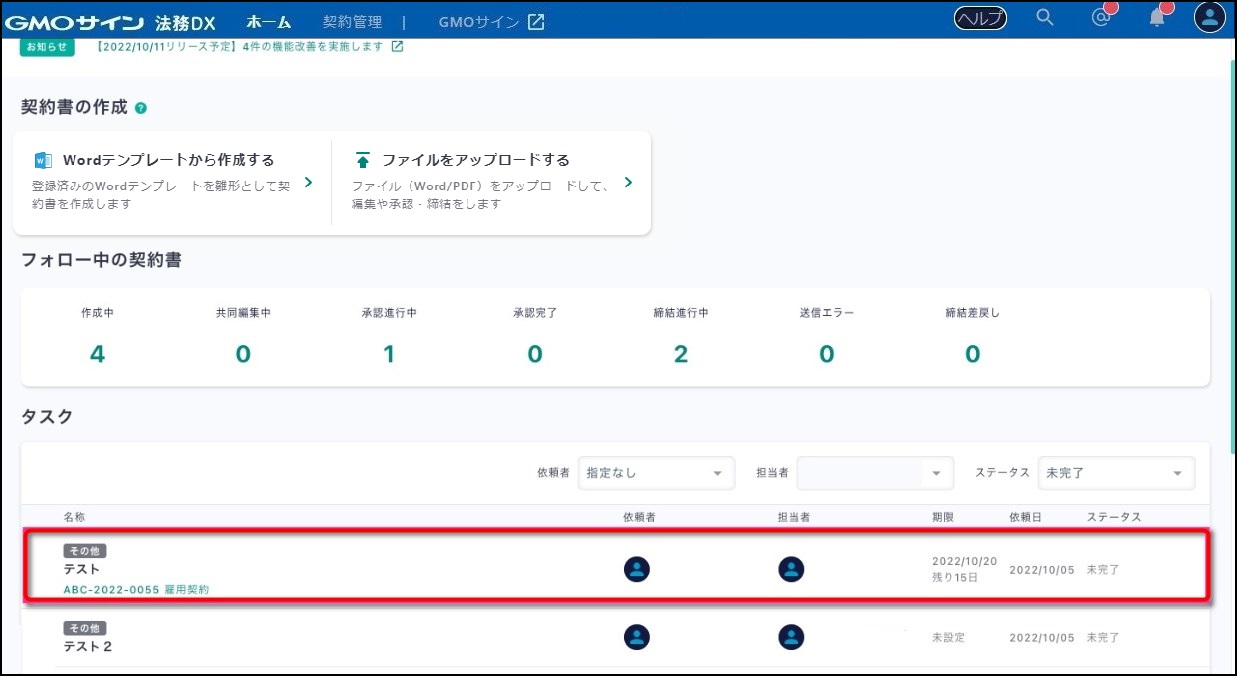The height and width of the screenshot is (676, 1237).
Task: Open the ABC-2022-0055 雇用契約 link
Action: tap(136, 590)
